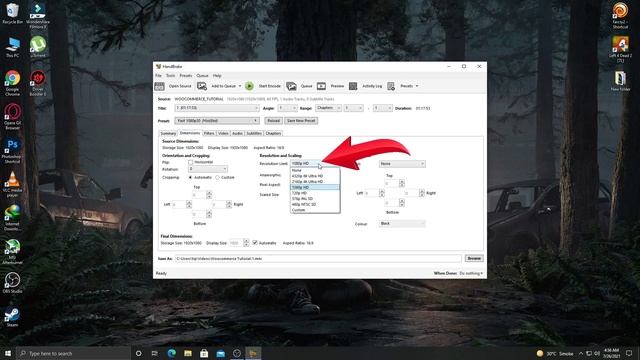Open New folder on the desktop

pyautogui.click(x=620, y=81)
